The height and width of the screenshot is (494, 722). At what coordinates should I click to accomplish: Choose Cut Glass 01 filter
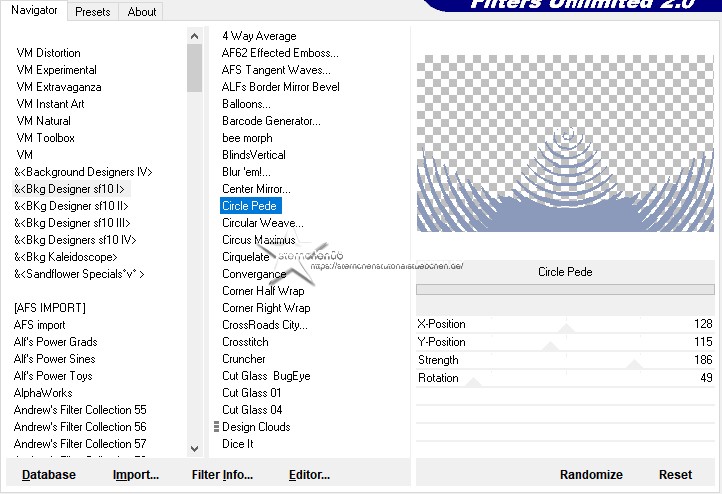[251, 393]
